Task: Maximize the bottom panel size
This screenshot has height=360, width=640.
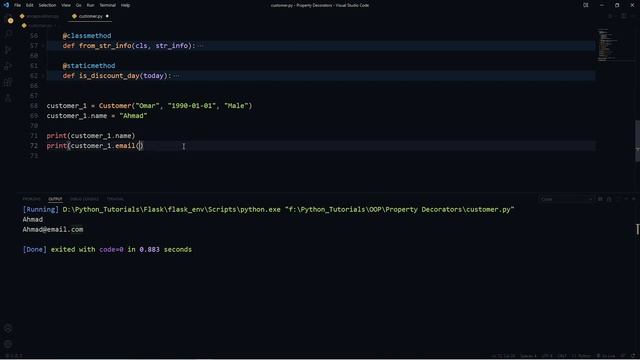Action: coord(626,199)
